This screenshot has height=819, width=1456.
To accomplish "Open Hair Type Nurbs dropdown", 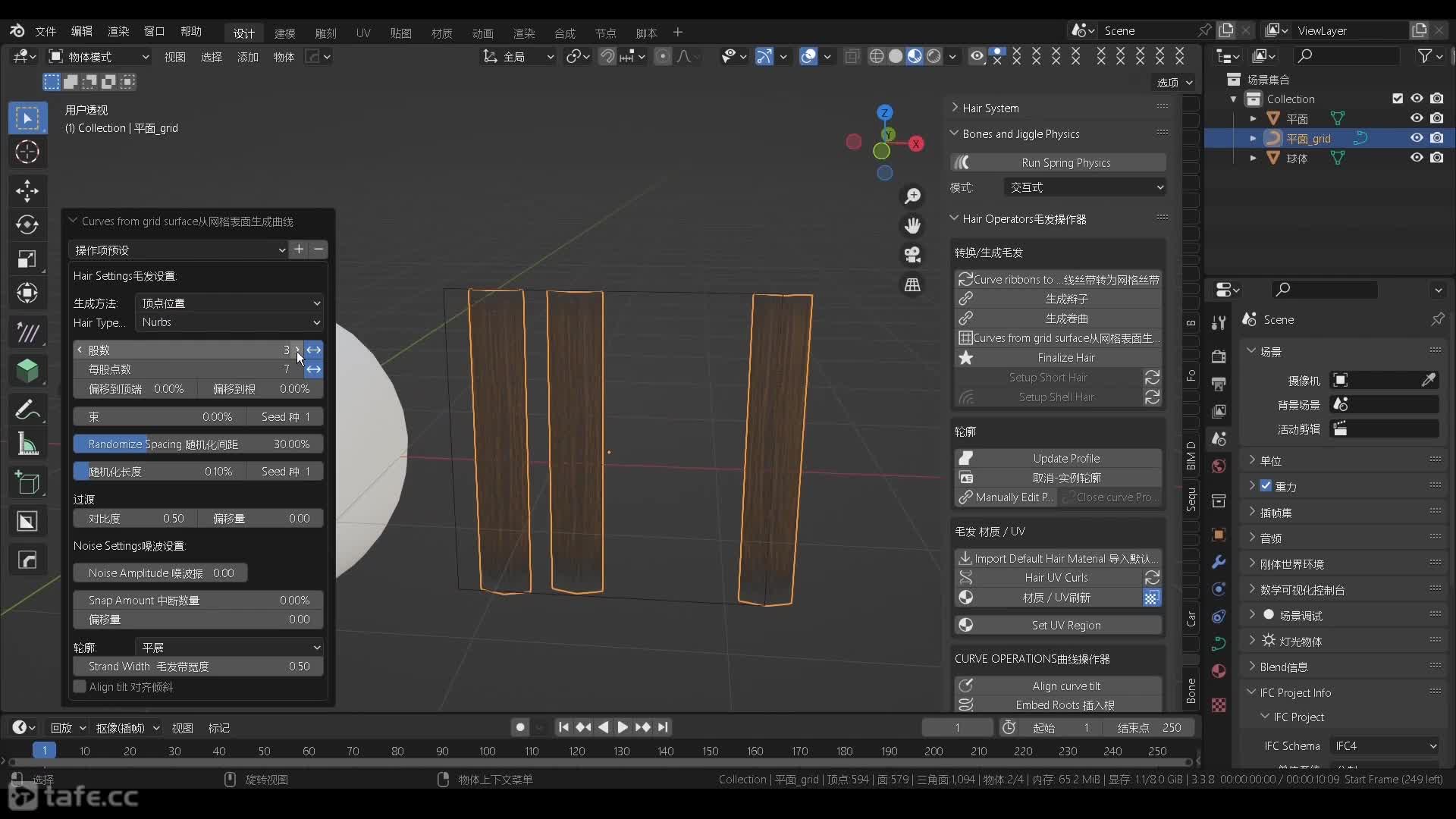I will tap(228, 321).
